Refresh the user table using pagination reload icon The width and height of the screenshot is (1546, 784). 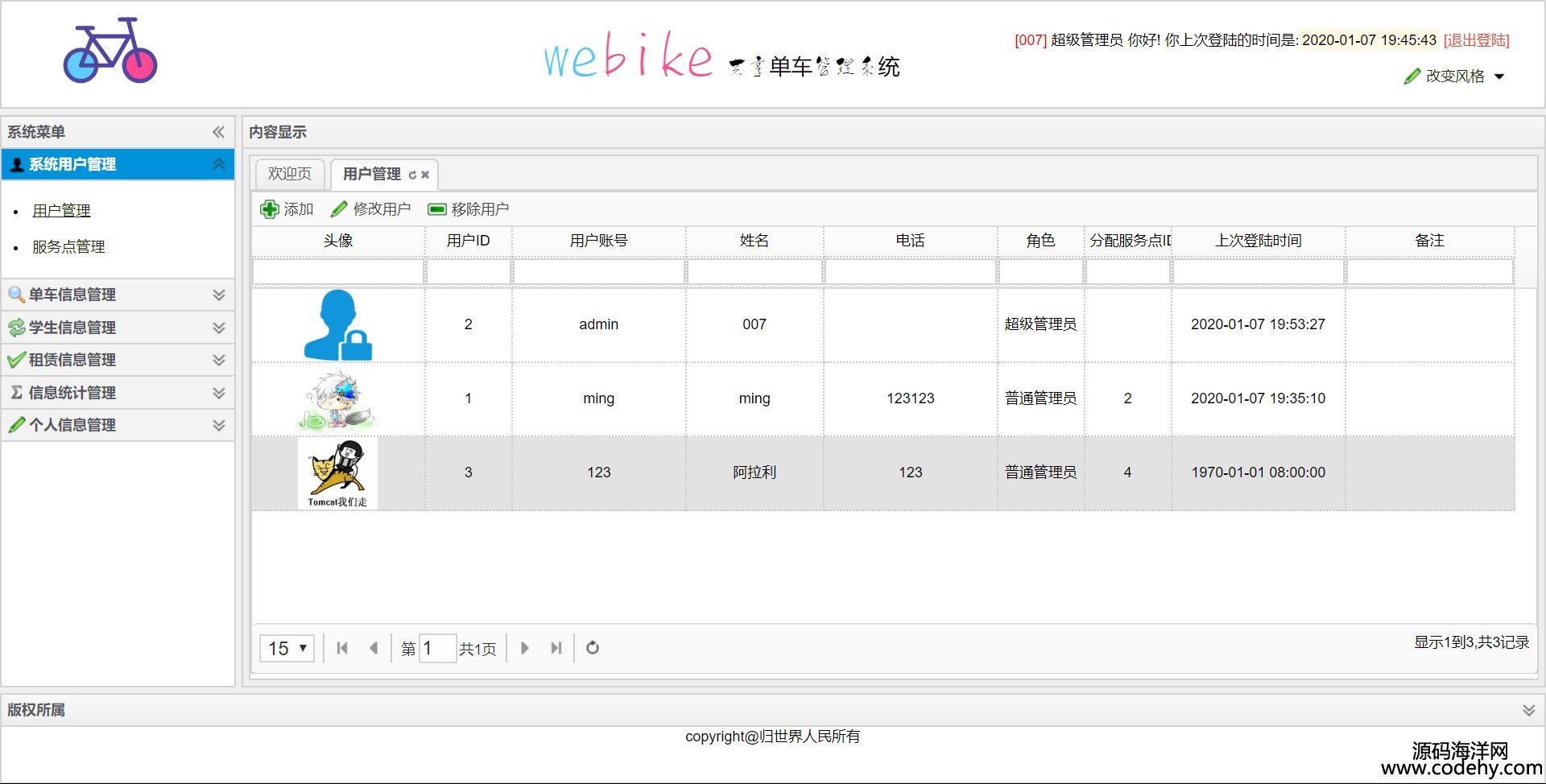click(x=593, y=648)
